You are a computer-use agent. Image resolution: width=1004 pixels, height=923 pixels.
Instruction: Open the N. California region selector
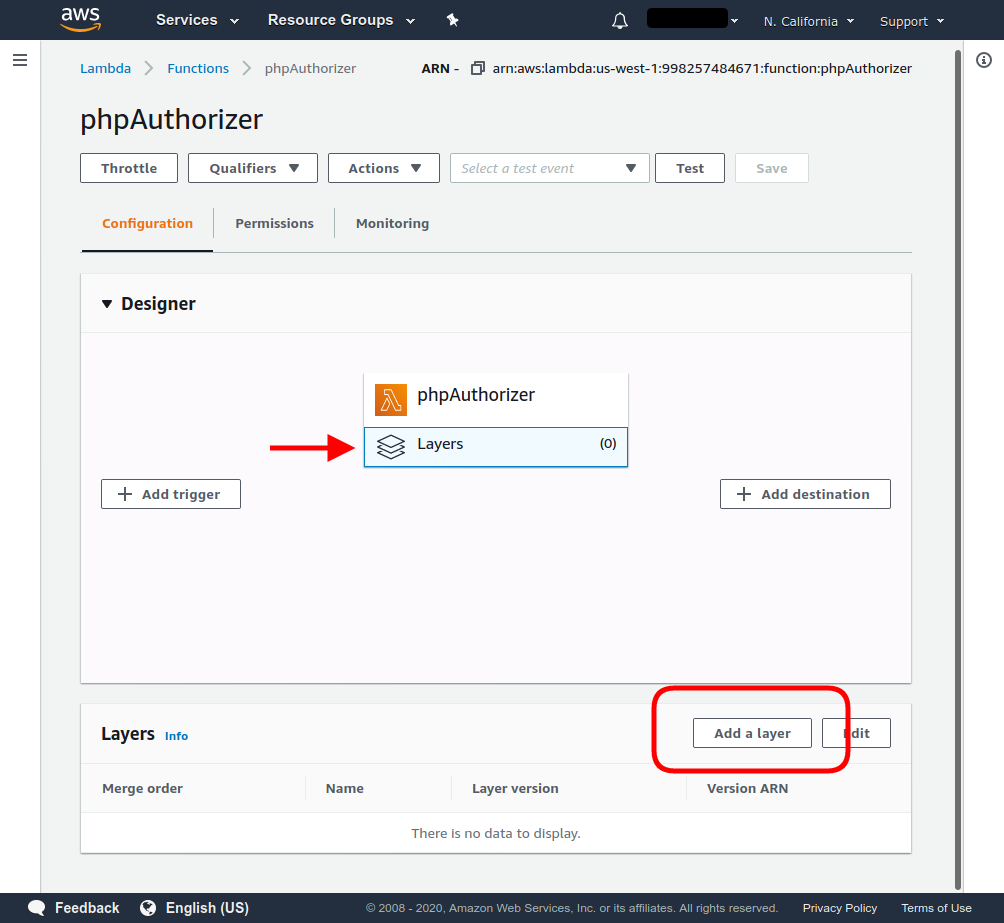(x=808, y=21)
